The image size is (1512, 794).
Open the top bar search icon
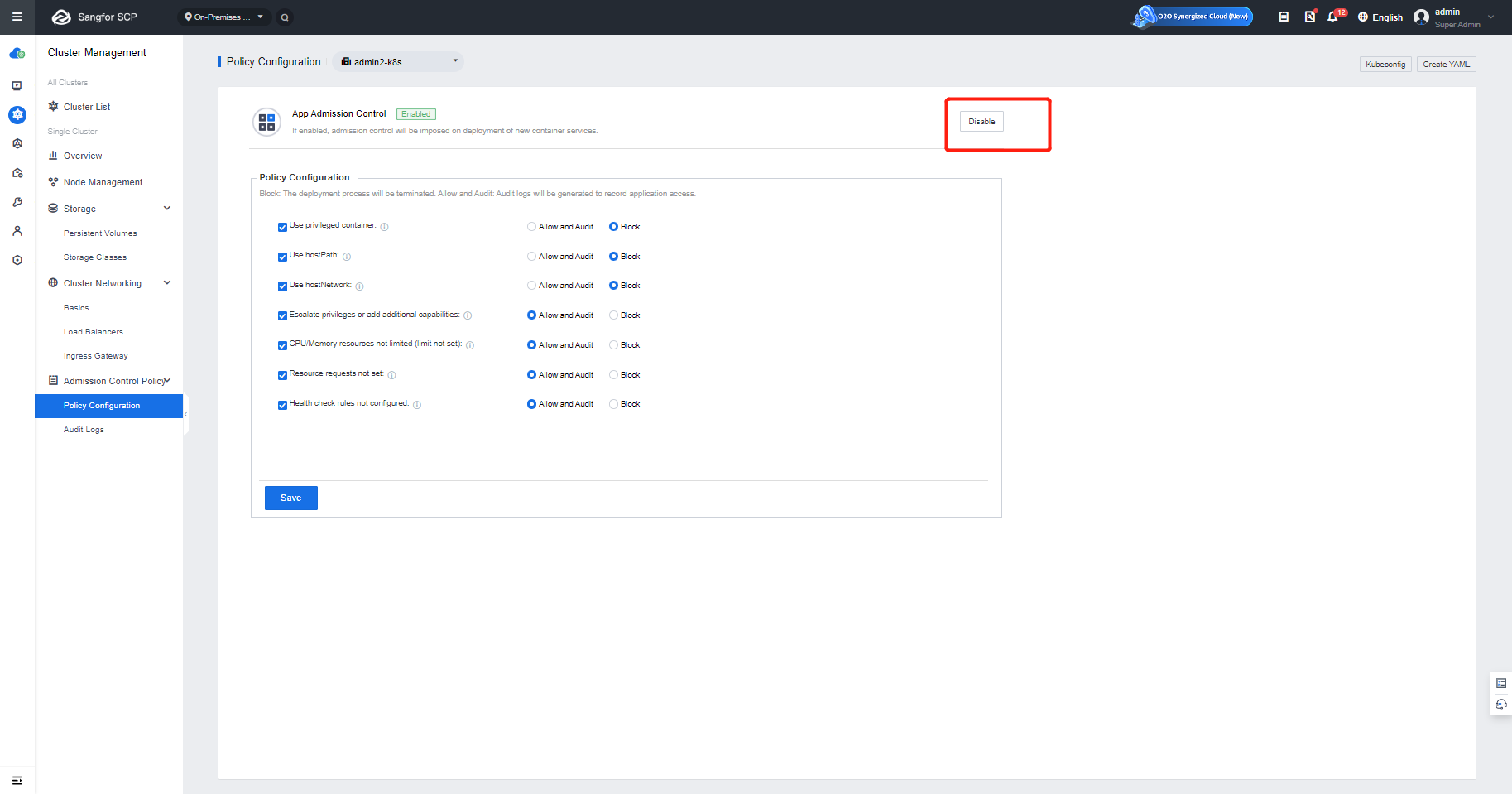coord(285,17)
